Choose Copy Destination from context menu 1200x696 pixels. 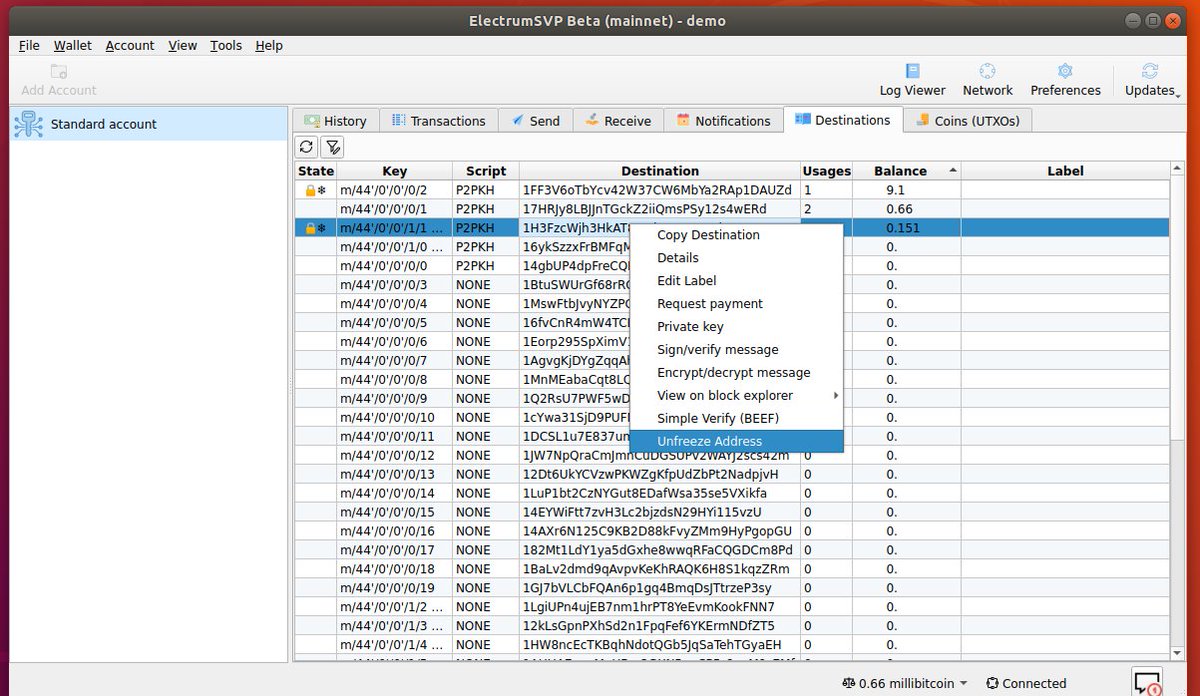(x=736, y=235)
